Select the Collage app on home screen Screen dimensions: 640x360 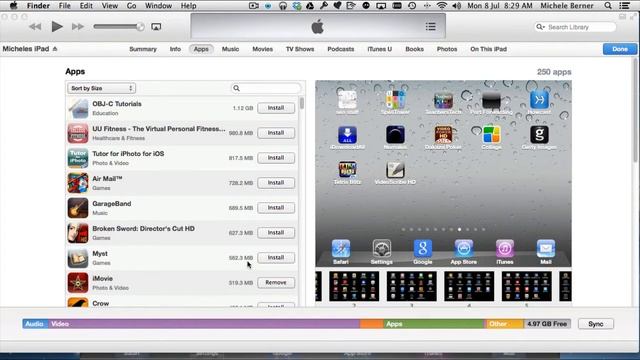(491, 135)
